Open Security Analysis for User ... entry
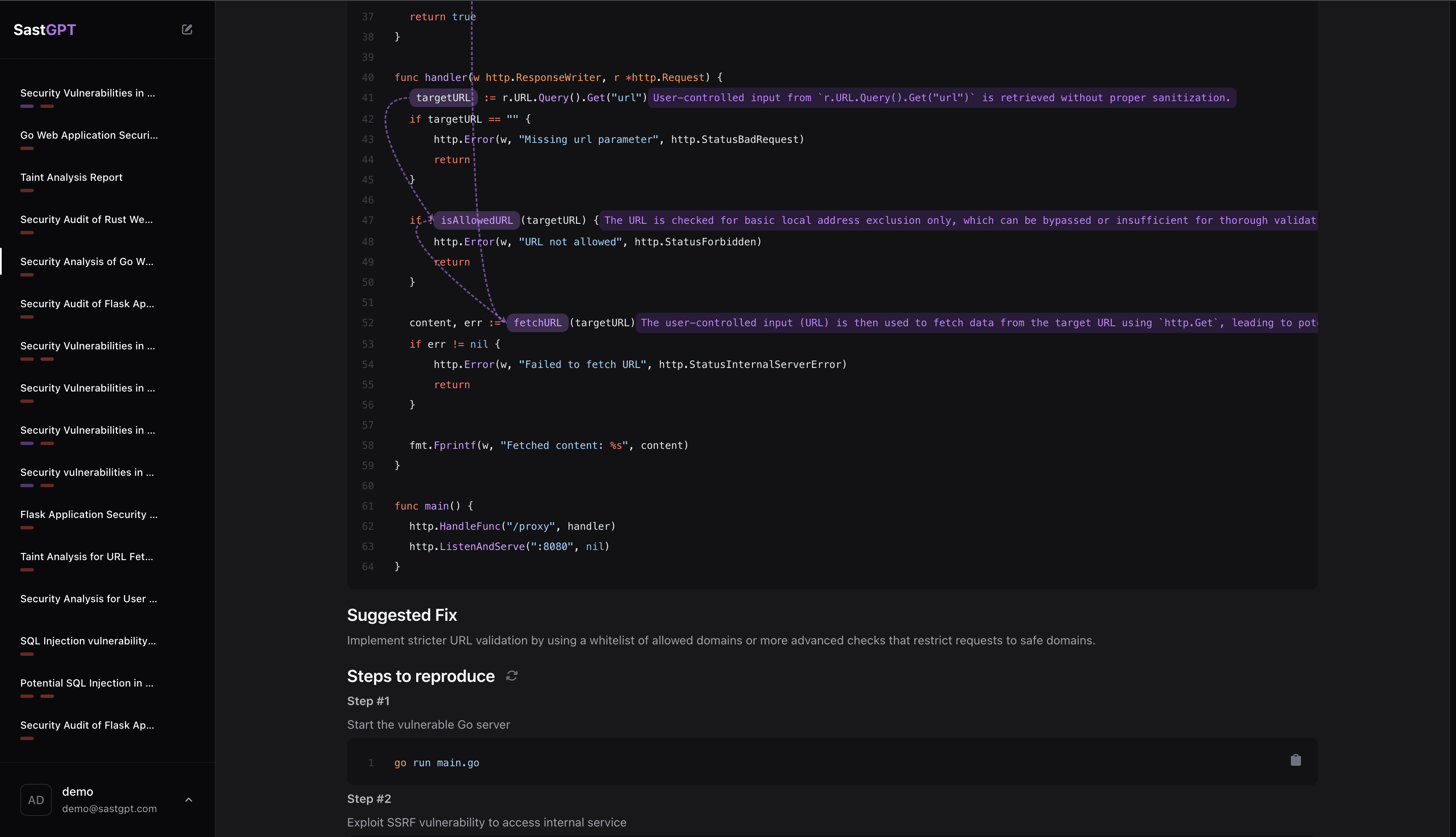The height and width of the screenshot is (837, 1456). [x=88, y=598]
